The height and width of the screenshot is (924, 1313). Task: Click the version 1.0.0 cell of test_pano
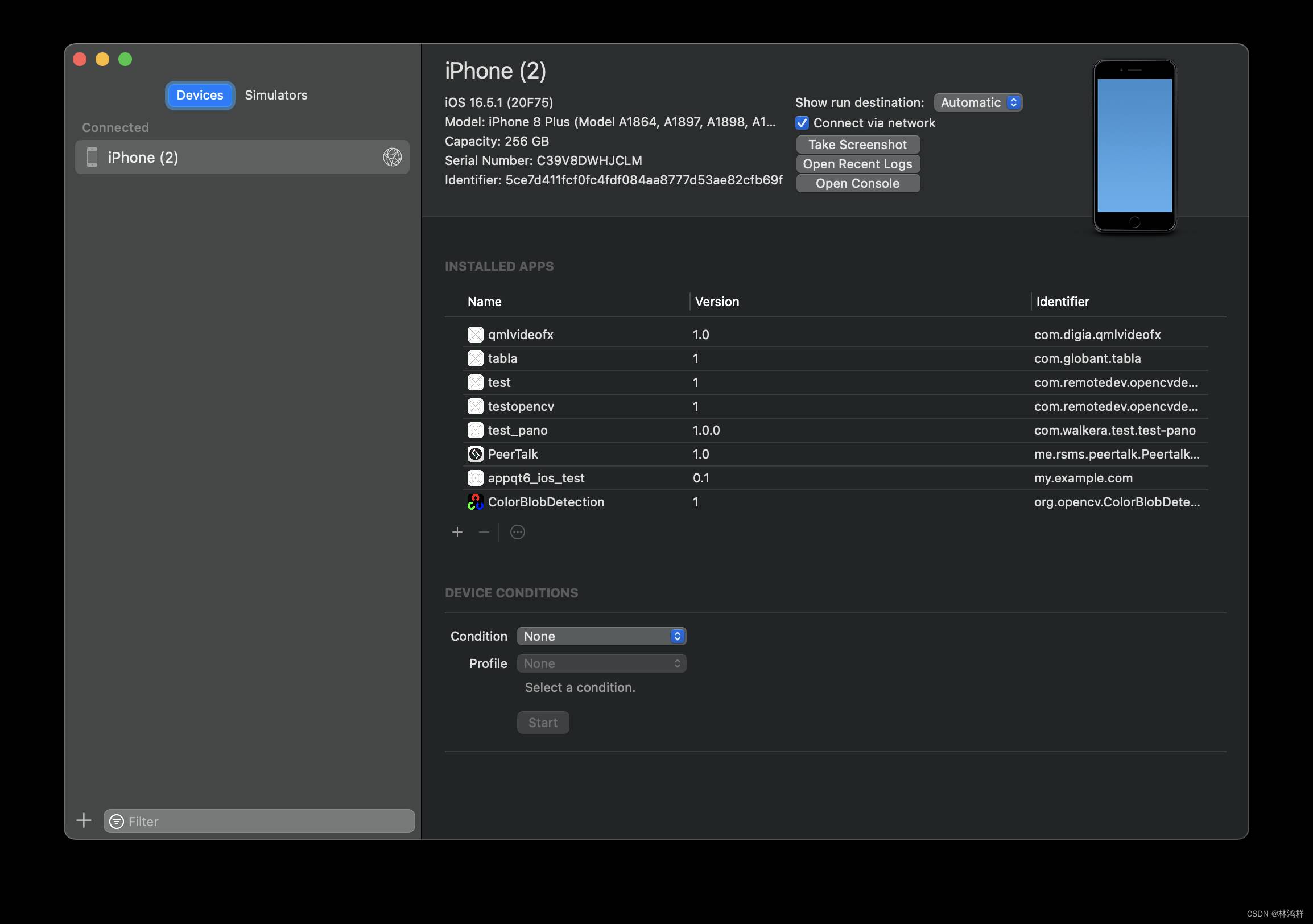click(x=706, y=431)
